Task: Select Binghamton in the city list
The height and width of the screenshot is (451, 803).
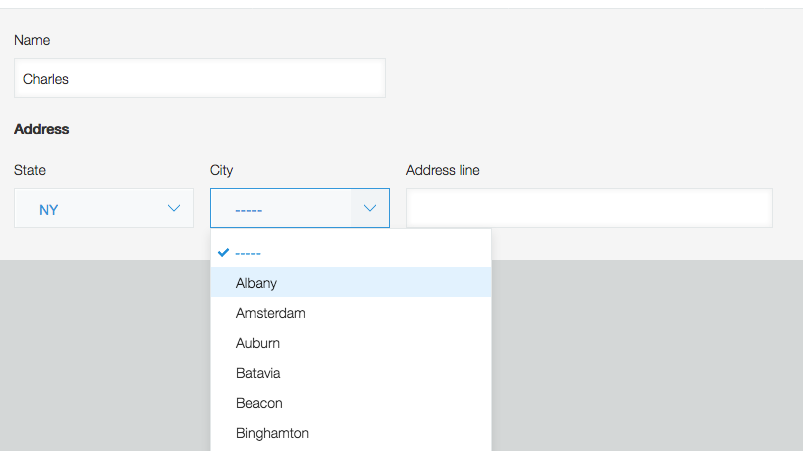Action: (272, 433)
